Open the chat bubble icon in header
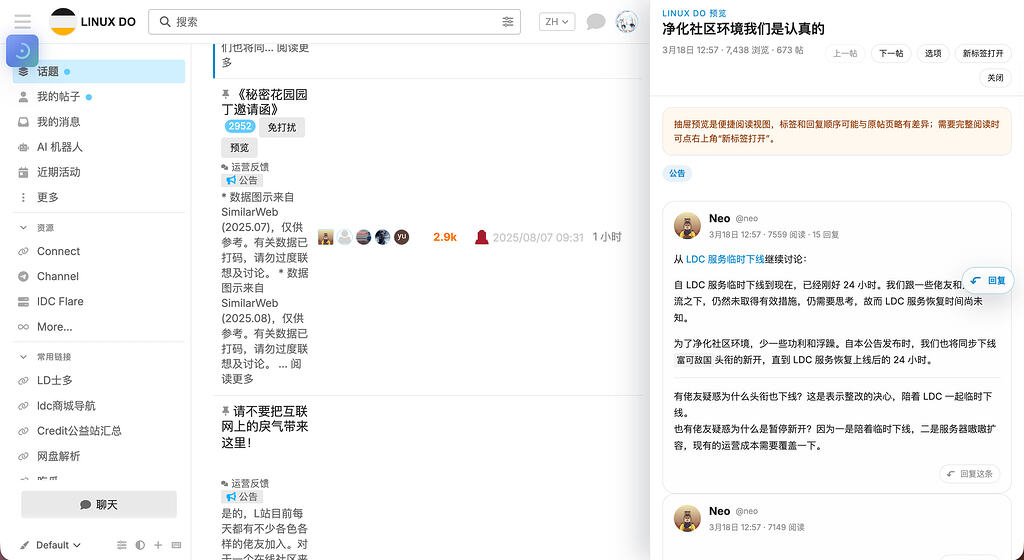Viewport: 1024px width, 560px height. pos(596,22)
